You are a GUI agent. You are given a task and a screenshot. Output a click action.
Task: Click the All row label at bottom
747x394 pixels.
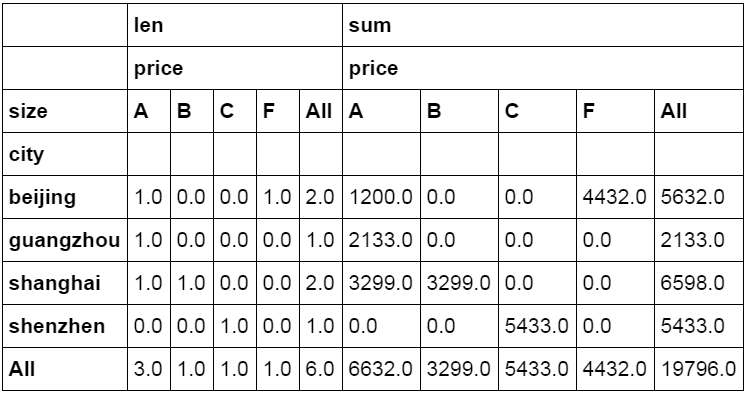[22, 369]
